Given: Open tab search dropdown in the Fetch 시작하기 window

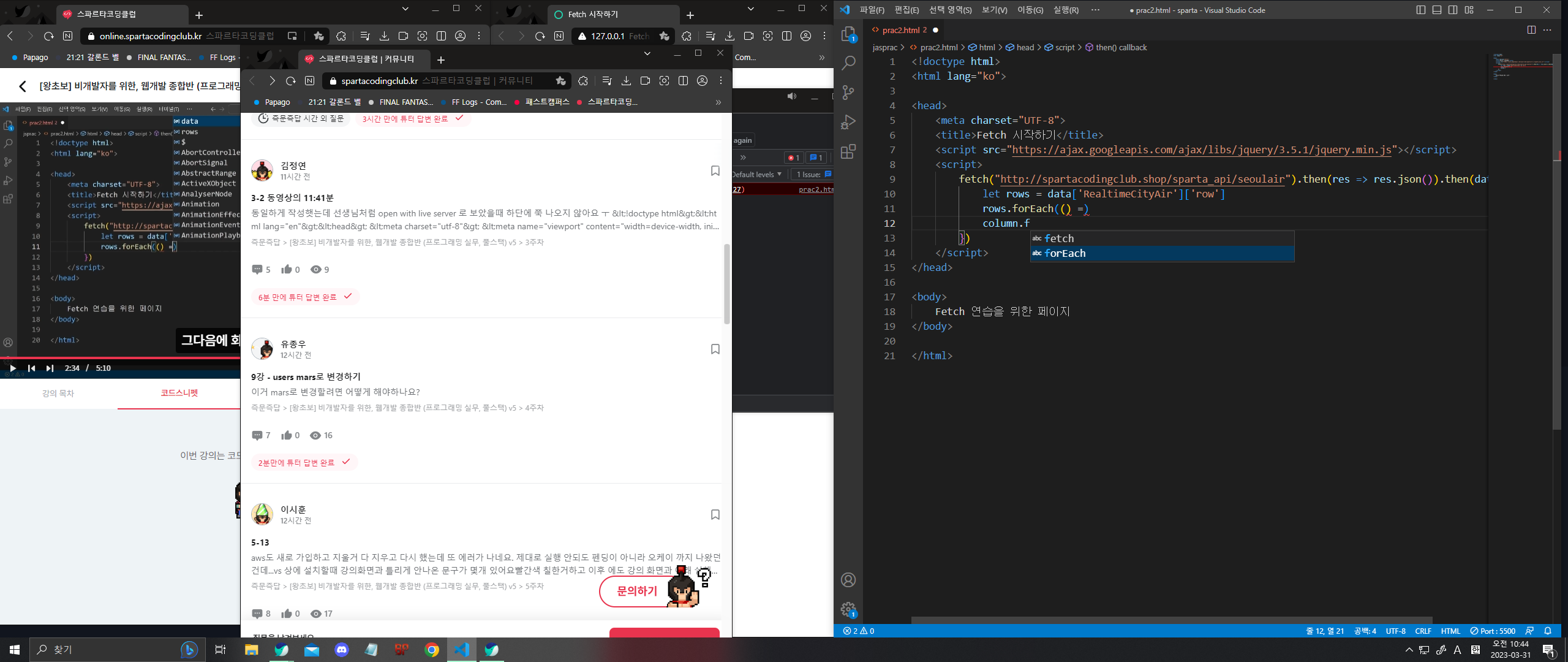Looking at the screenshot, I should [751, 9].
